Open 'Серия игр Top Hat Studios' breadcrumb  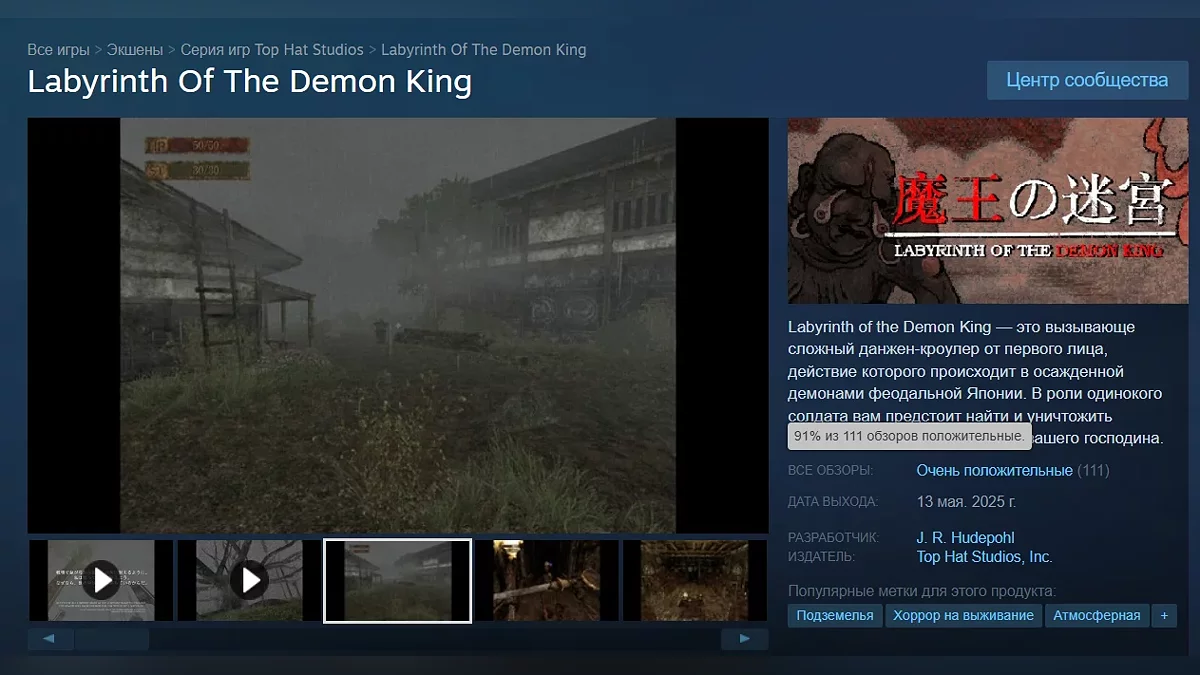click(x=272, y=49)
